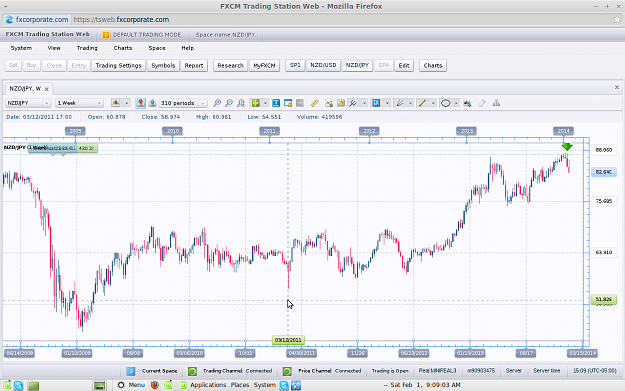Select the ruler measurement tool icon
Image resolution: width=625 pixels, height=391 pixels.
coord(314,103)
